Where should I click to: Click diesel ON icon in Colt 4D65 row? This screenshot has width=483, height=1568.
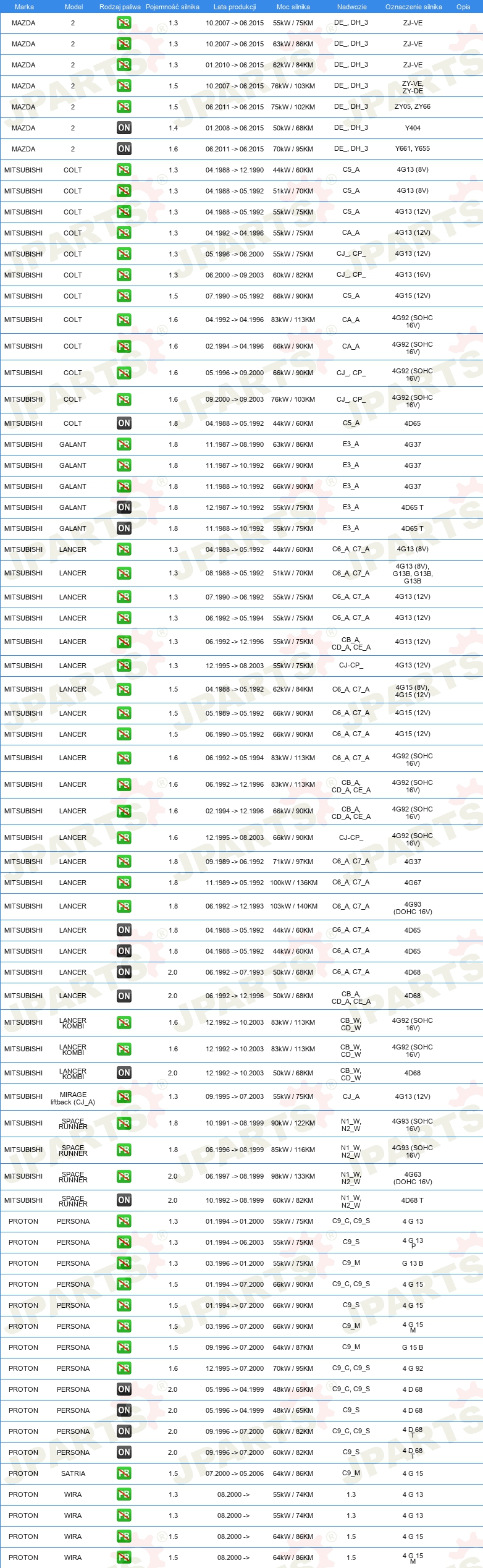[x=124, y=423]
